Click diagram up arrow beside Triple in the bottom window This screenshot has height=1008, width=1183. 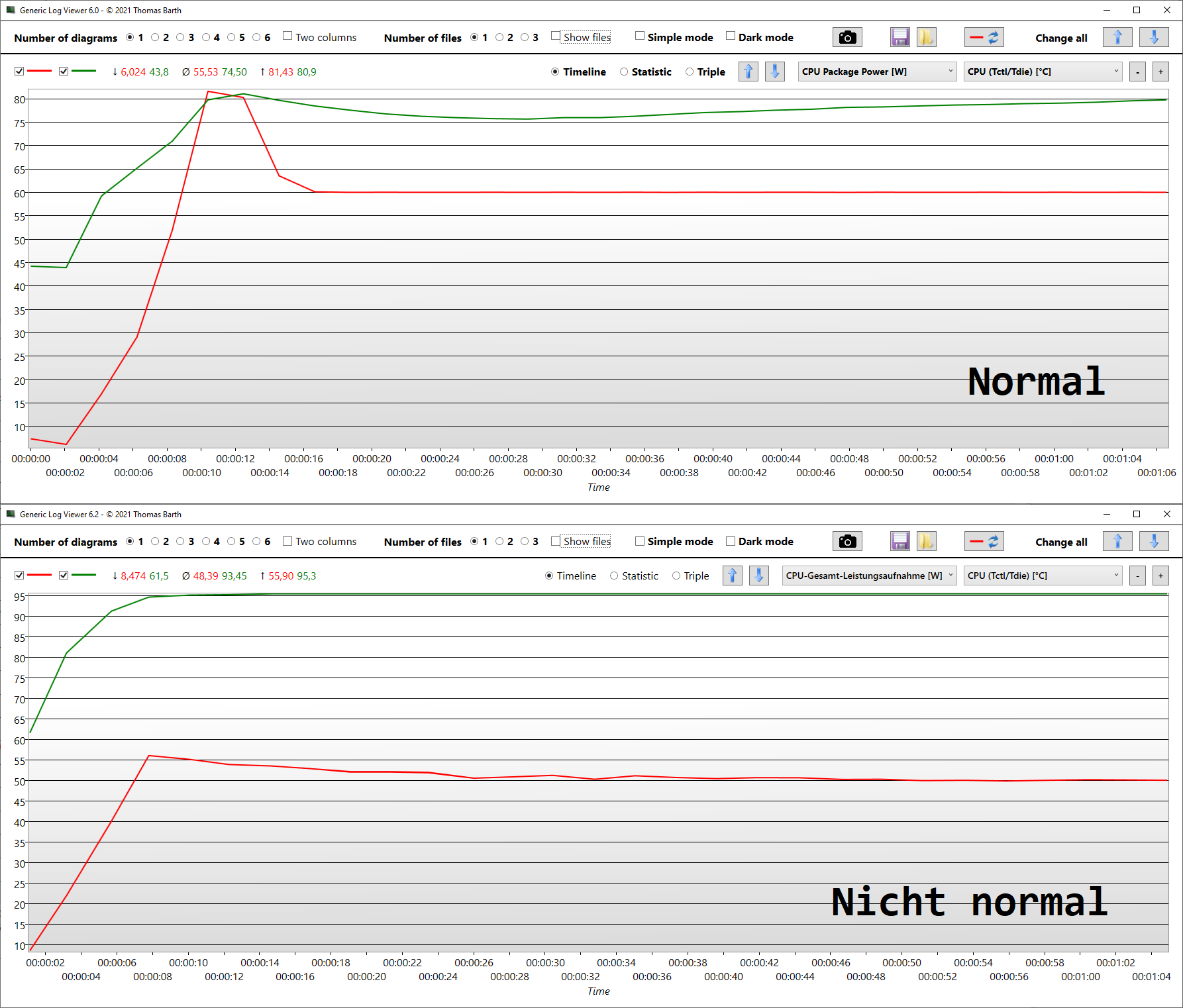click(733, 576)
